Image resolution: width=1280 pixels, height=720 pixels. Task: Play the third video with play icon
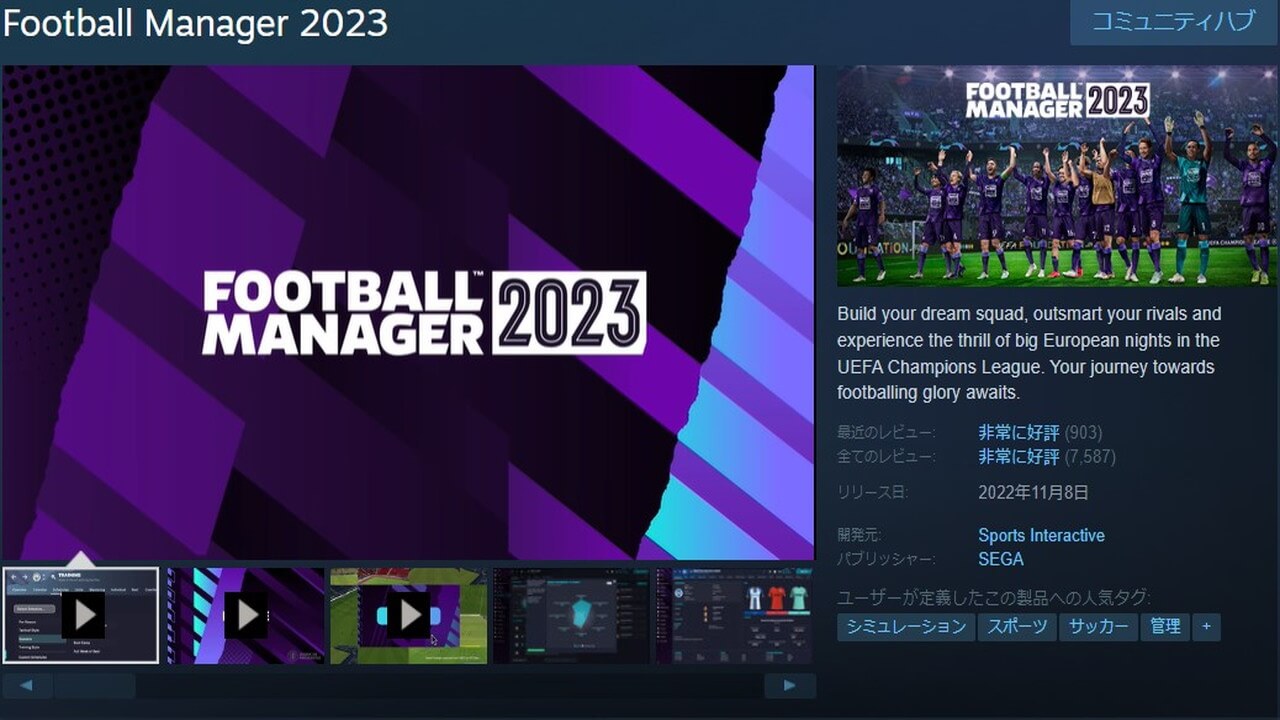pyautogui.click(x=410, y=615)
